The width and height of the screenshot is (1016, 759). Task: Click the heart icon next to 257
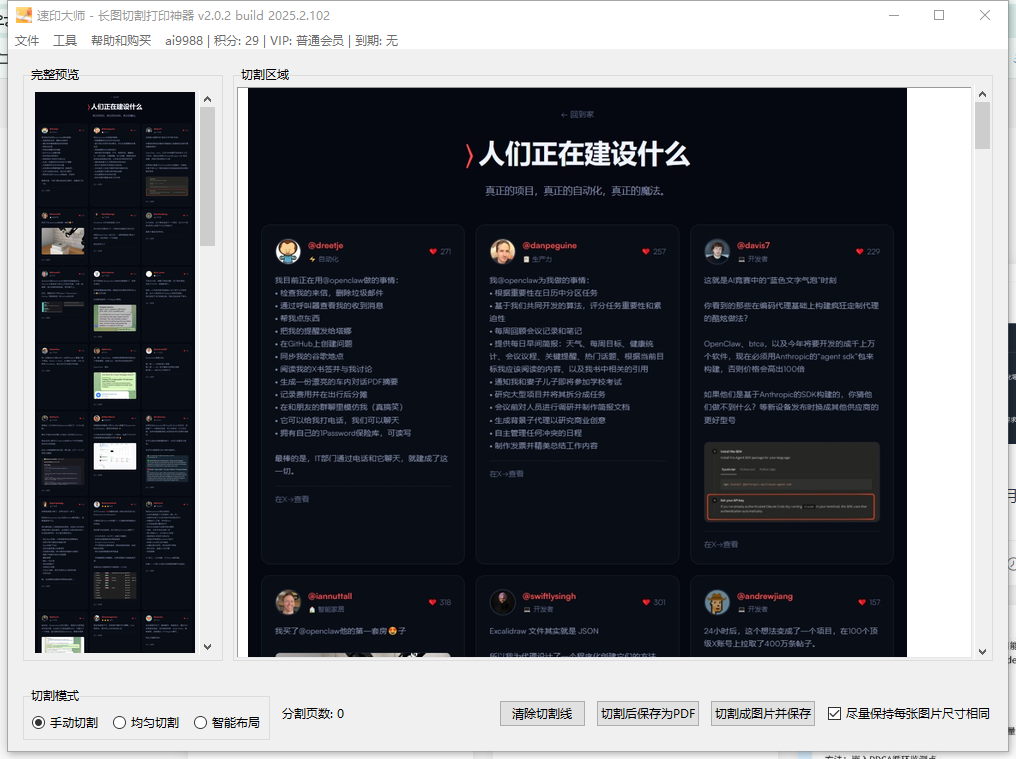tap(647, 252)
